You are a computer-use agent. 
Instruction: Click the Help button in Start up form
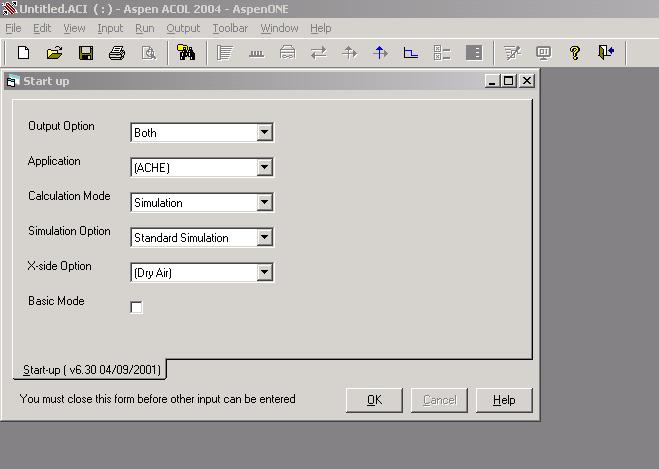[504, 400]
